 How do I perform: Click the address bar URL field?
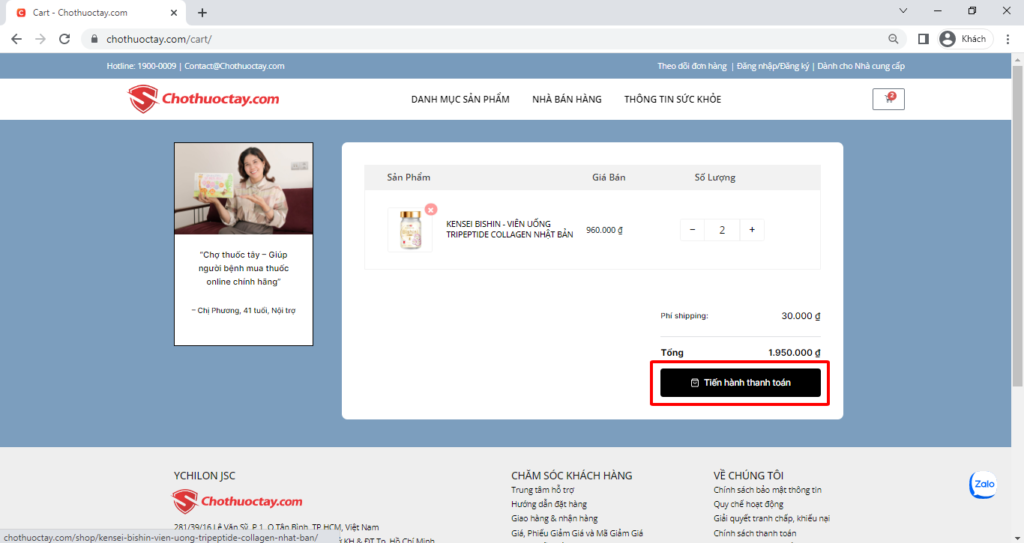(493, 39)
